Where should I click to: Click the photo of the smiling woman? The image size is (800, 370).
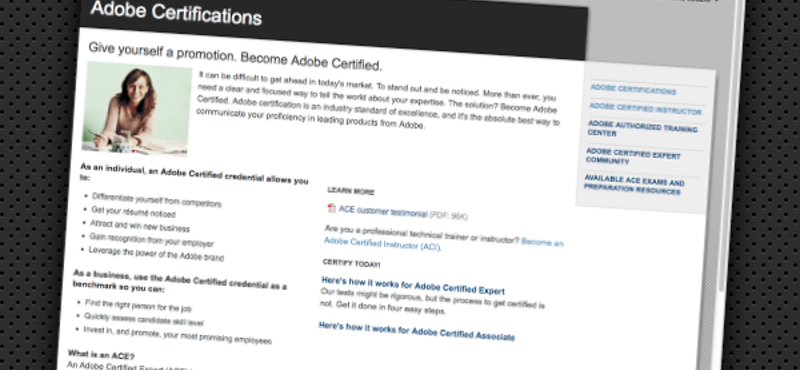pyautogui.click(x=137, y=109)
